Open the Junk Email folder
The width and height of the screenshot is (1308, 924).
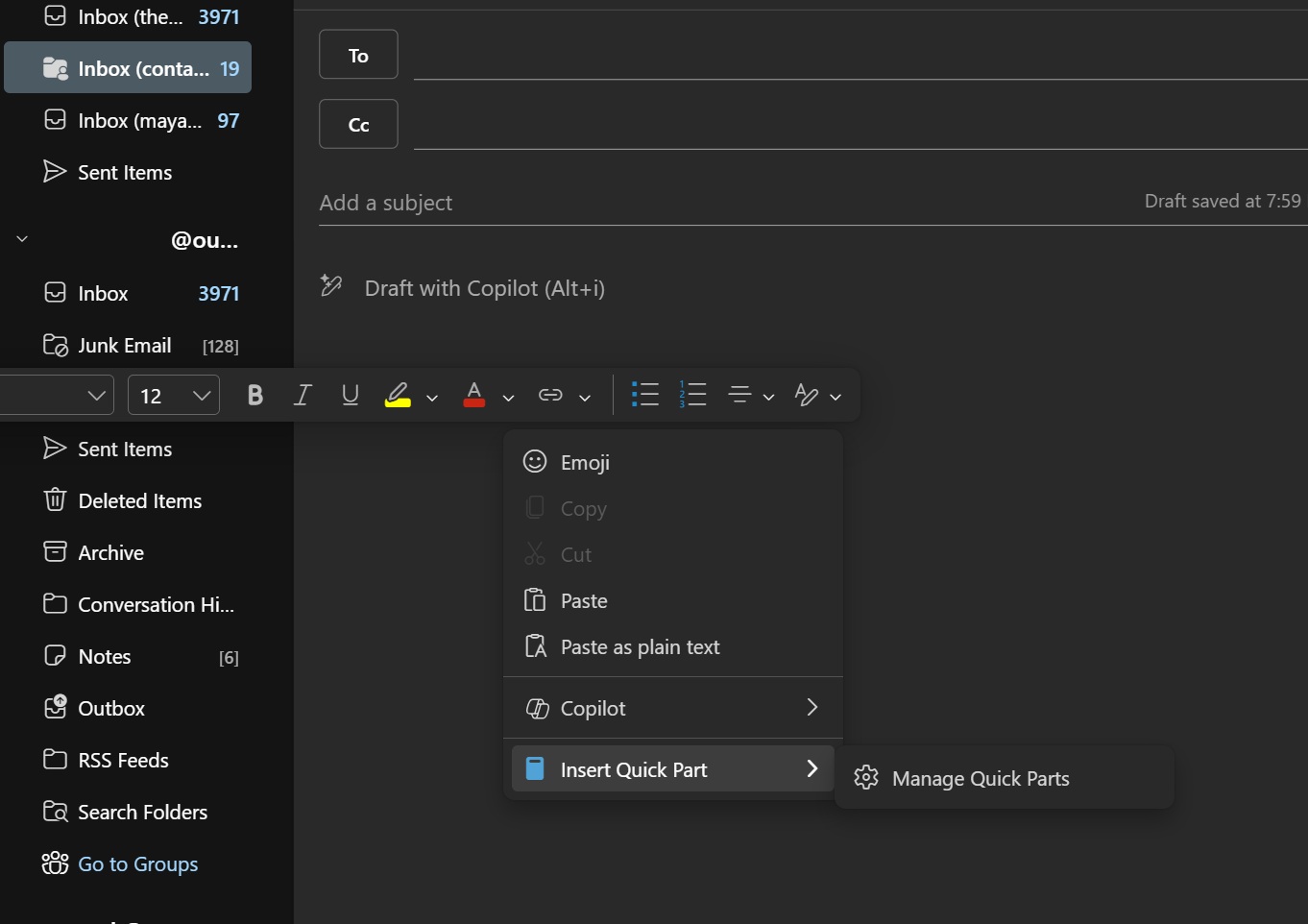click(x=128, y=345)
